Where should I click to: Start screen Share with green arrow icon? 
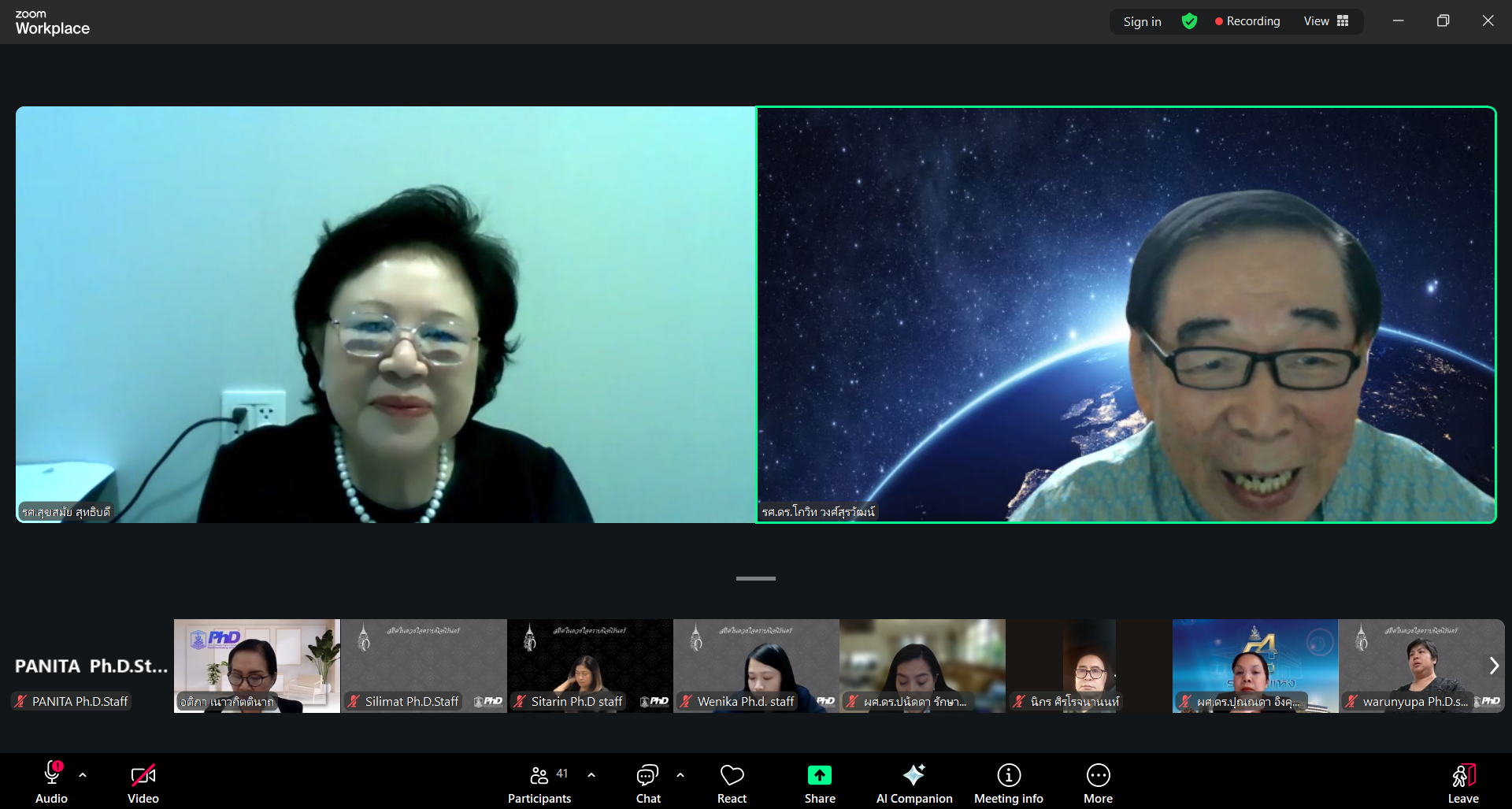point(819,776)
